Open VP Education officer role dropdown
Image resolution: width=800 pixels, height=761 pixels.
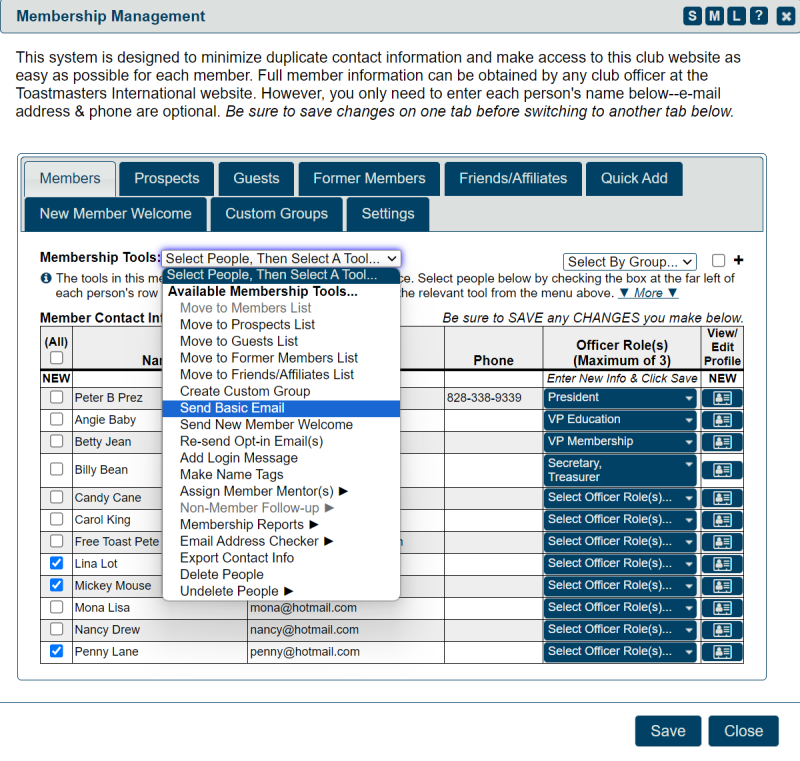point(620,419)
